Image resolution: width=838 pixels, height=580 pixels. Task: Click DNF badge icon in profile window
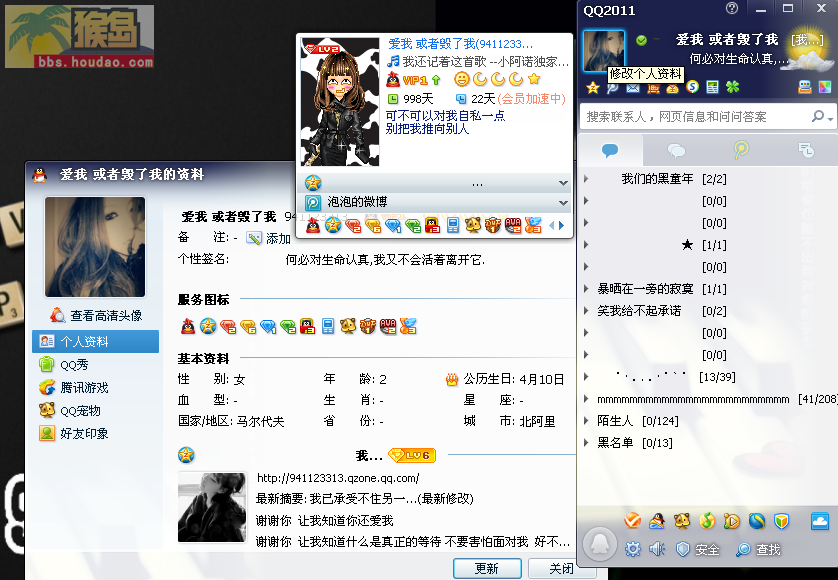pyautogui.click(x=368, y=326)
